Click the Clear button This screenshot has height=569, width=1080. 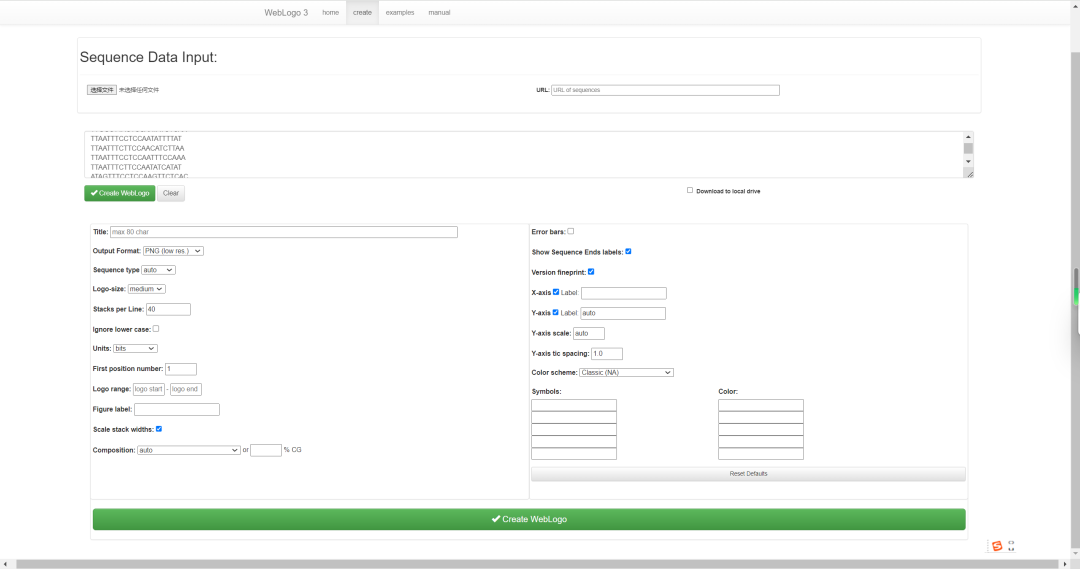[x=171, y=194]
